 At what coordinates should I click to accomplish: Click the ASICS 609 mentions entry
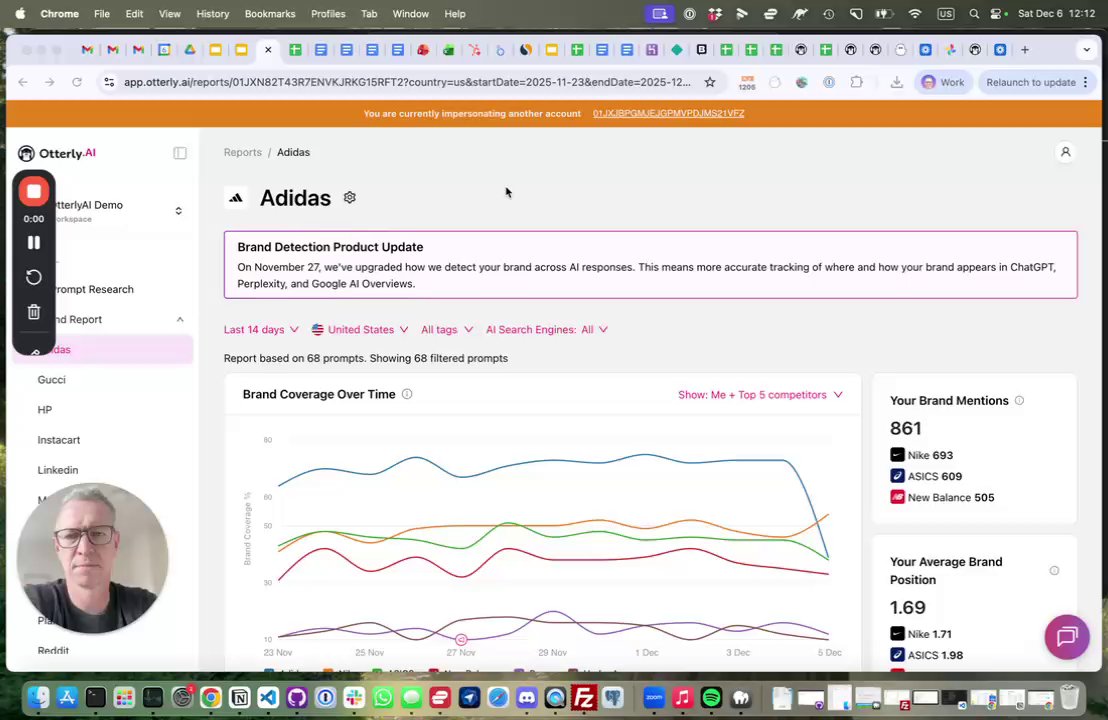point(926,476)
